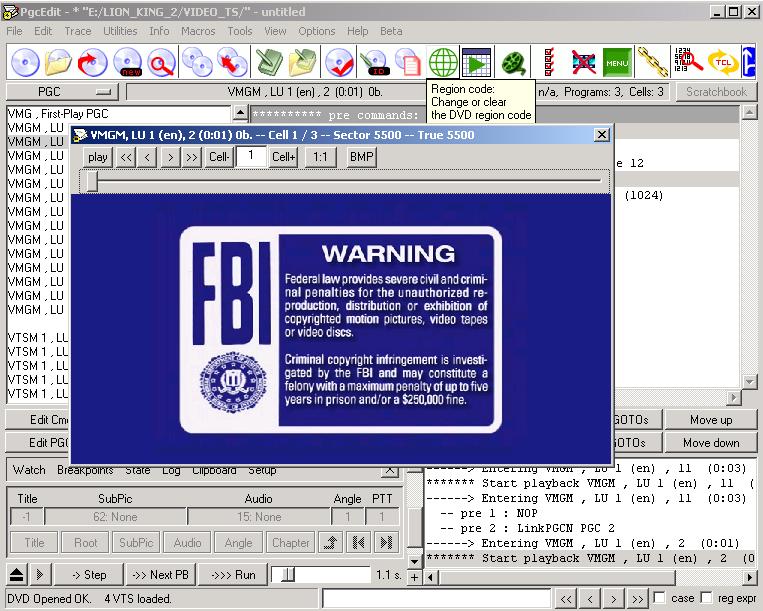This screenshot has height=611, width=763.
Task: Click the yellow folder with pen icon
Action: pos(303,62)
